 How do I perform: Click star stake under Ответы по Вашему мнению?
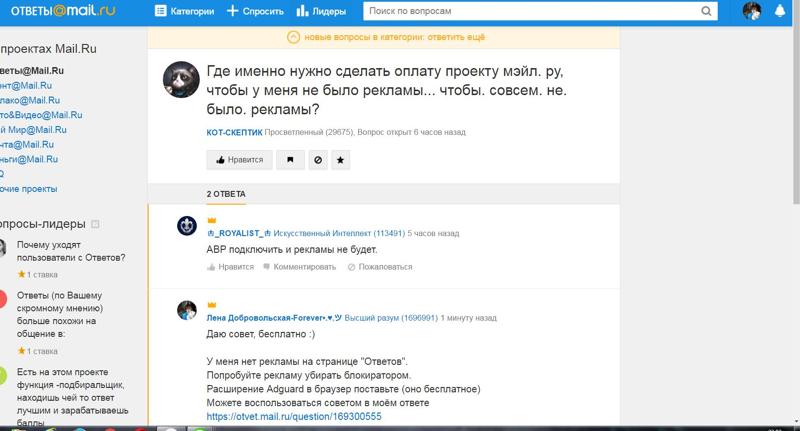[x=37, y=351]
